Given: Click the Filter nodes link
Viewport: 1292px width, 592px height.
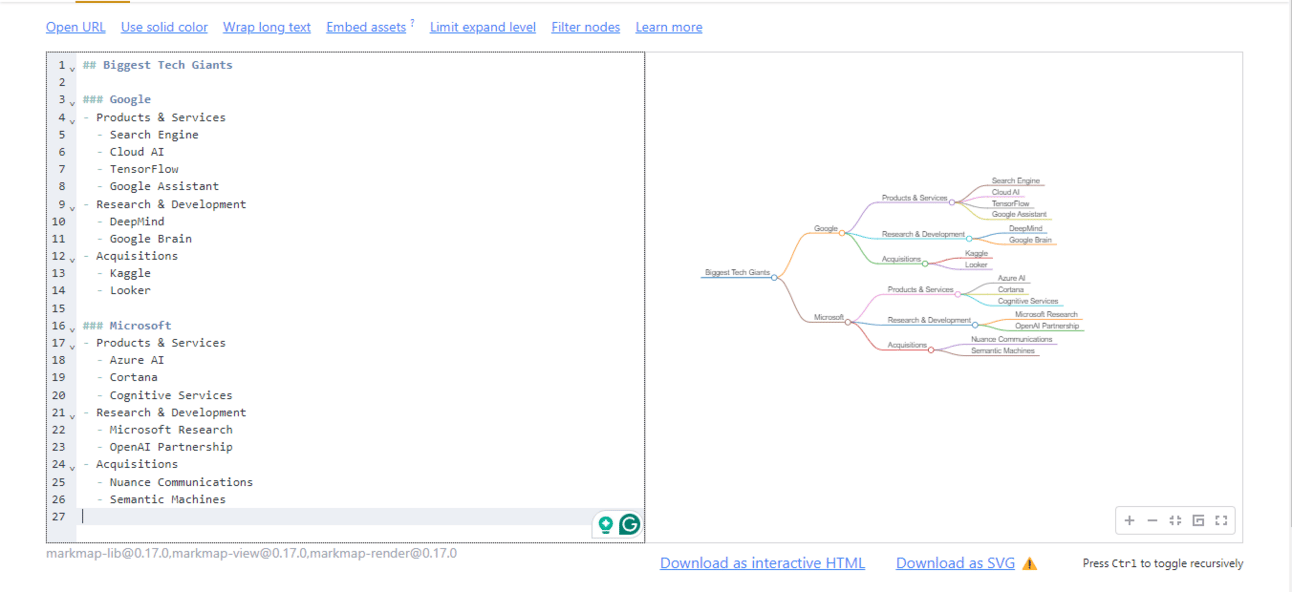Looking at the screenshot, I should [x=585, y=27].
